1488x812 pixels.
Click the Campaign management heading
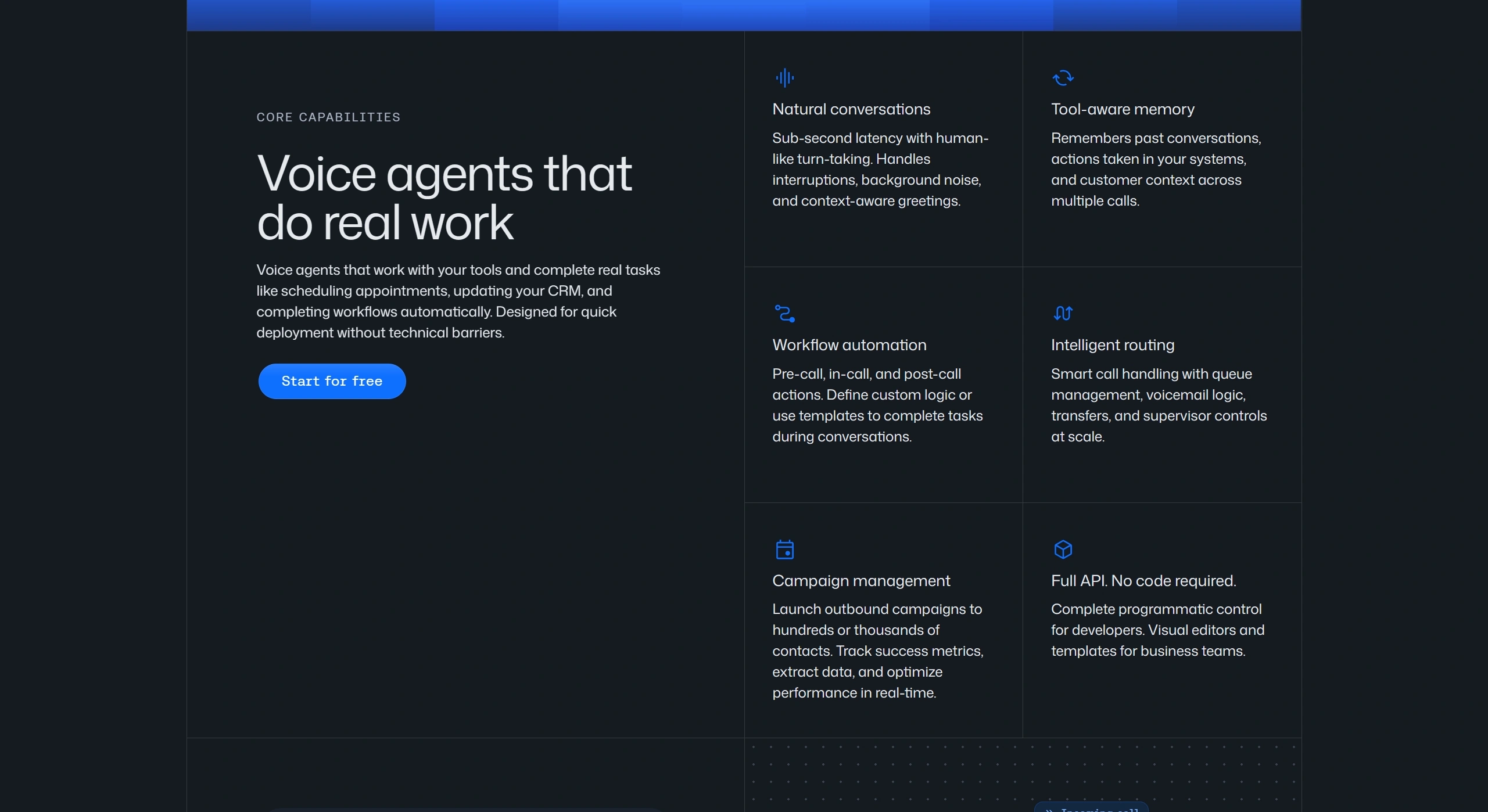tap(861, 581)
